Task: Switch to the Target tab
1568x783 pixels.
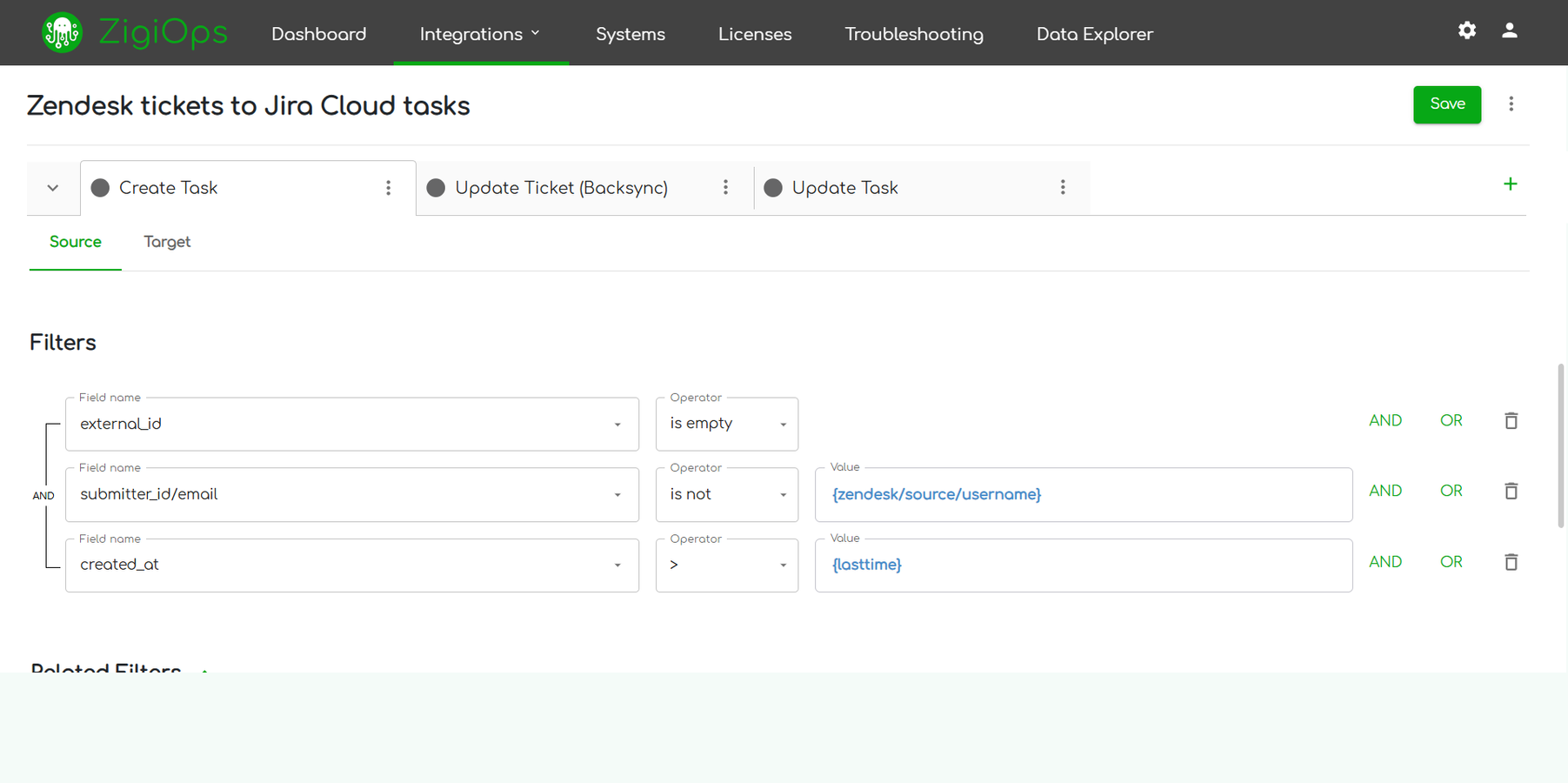Action: pyautogui.click(x=167, y=242)
